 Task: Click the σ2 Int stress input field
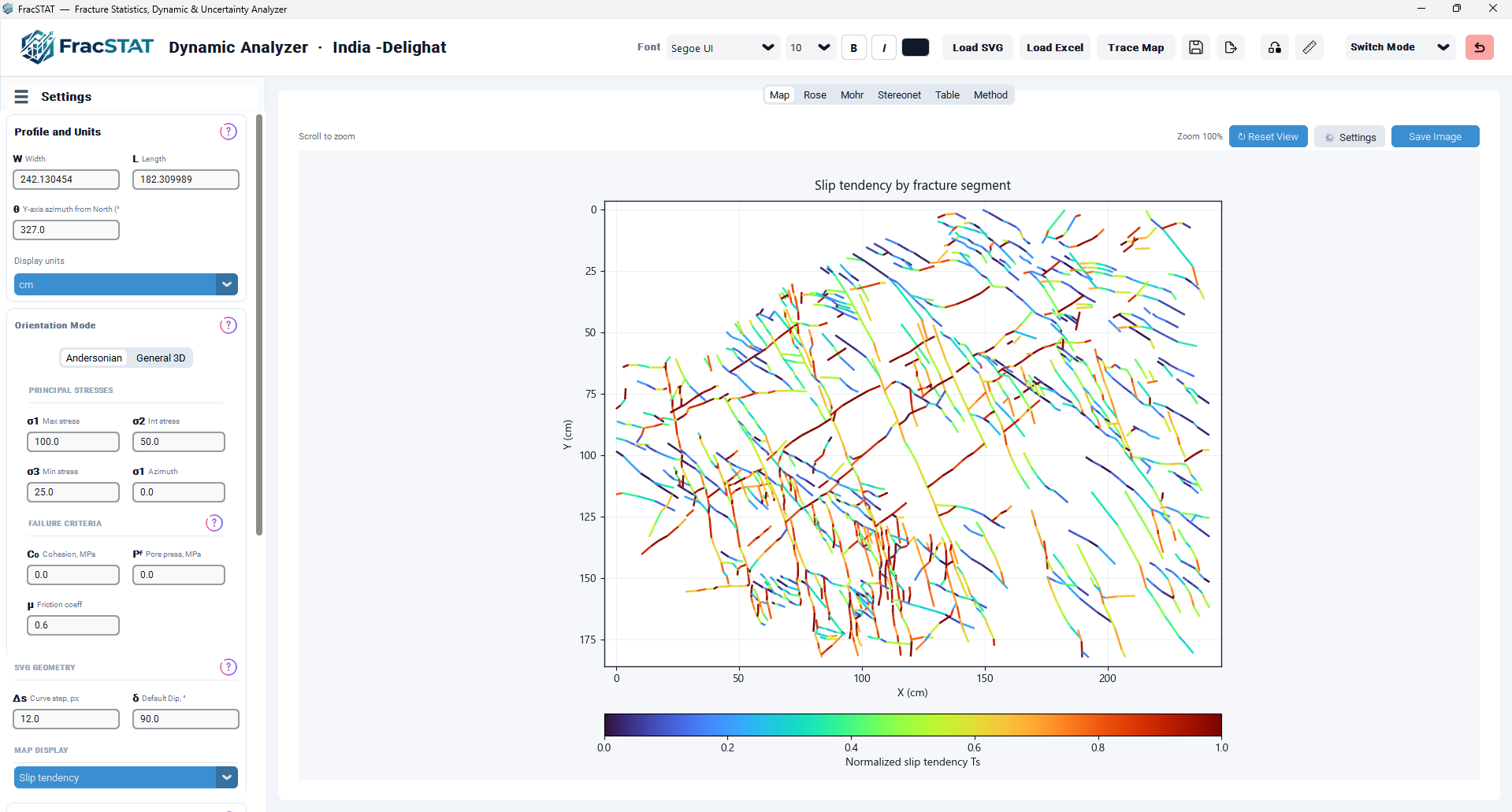179,442
